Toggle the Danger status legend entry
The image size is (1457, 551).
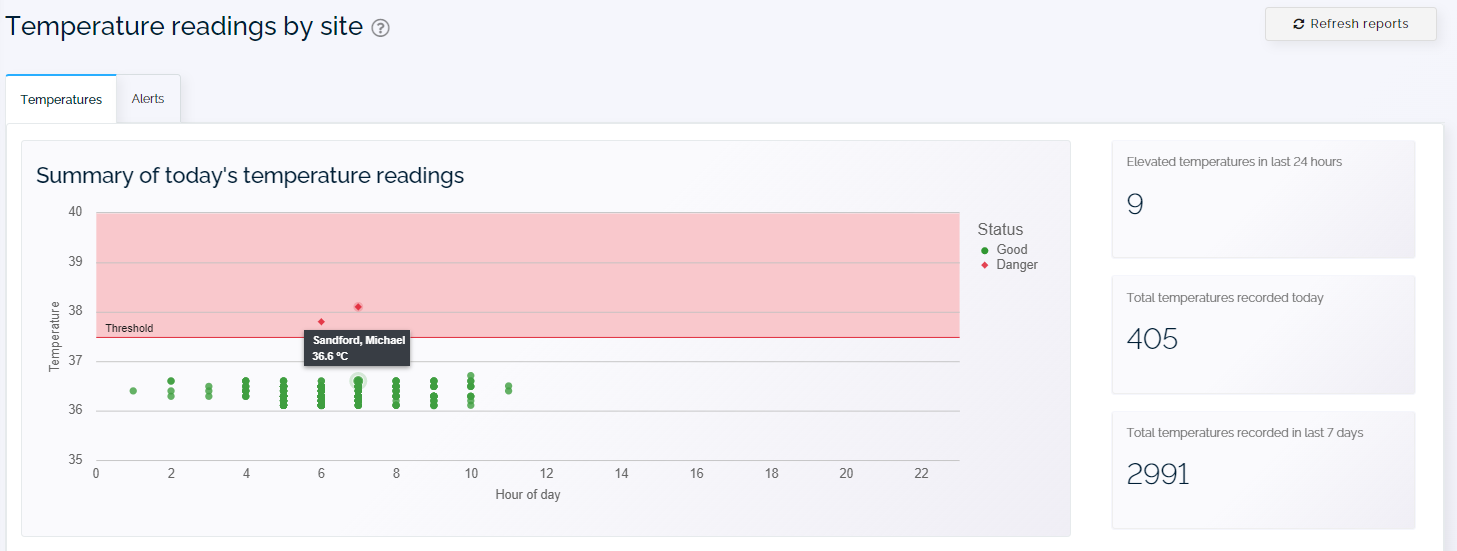tap(1008, 265)
